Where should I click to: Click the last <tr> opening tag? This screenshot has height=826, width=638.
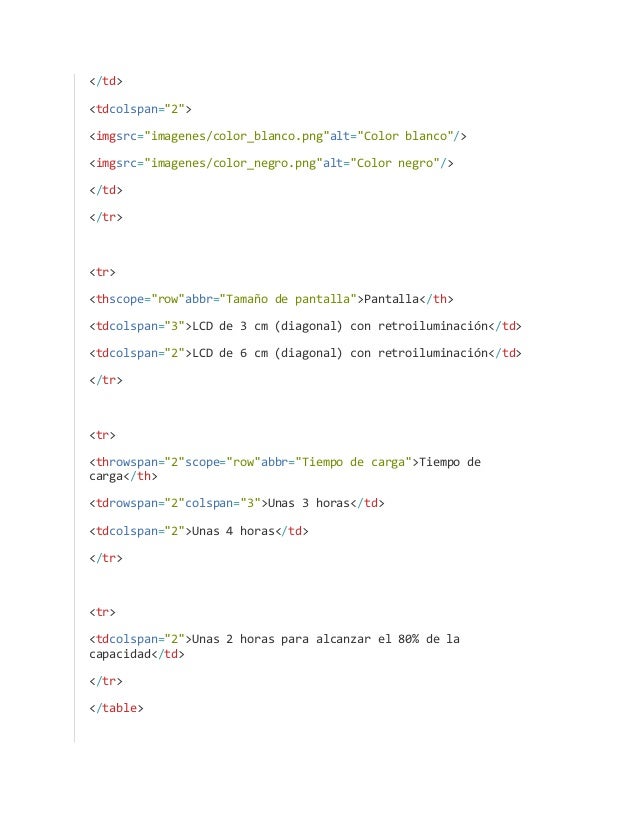[x=102, y=612]
